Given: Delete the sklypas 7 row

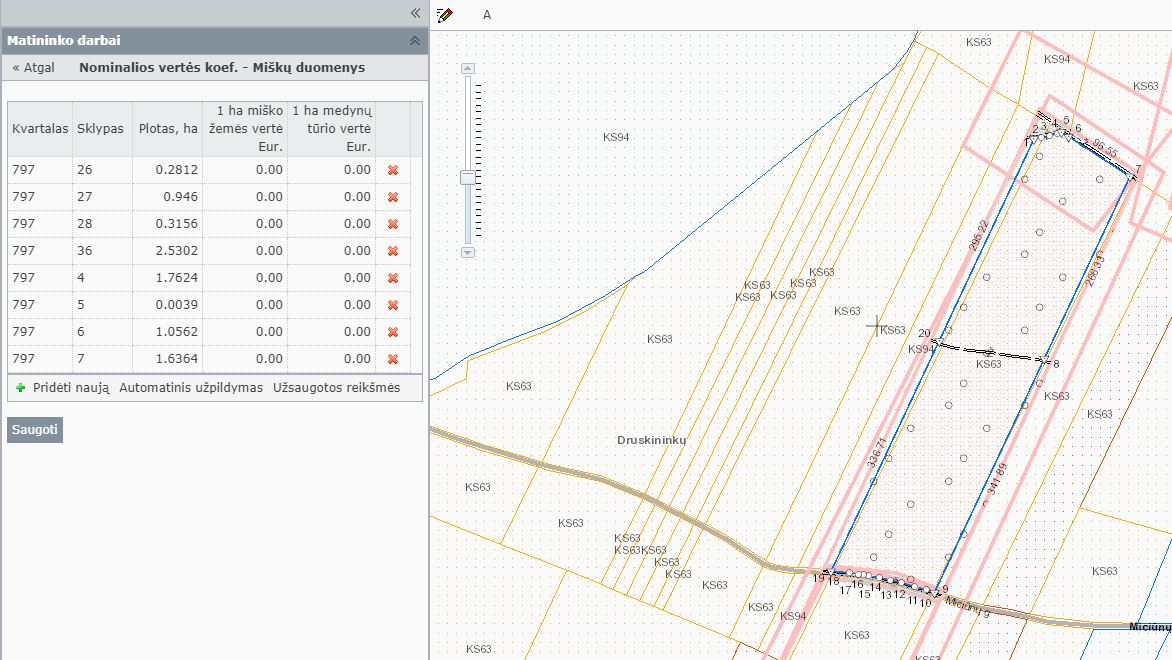Looking at the screenshot, I should click(392, 359).
